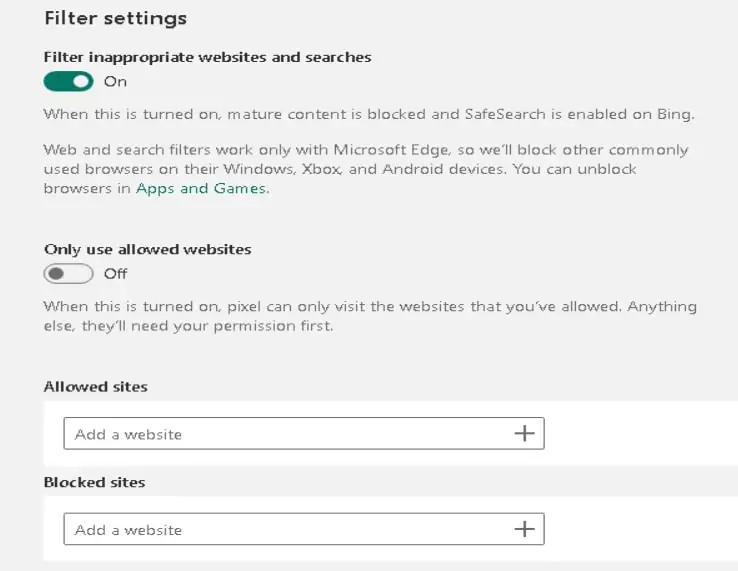Click the plus icon for Blocked sites
The height and width of the screenshot is (571, 738).
click(x=524, y=529)
